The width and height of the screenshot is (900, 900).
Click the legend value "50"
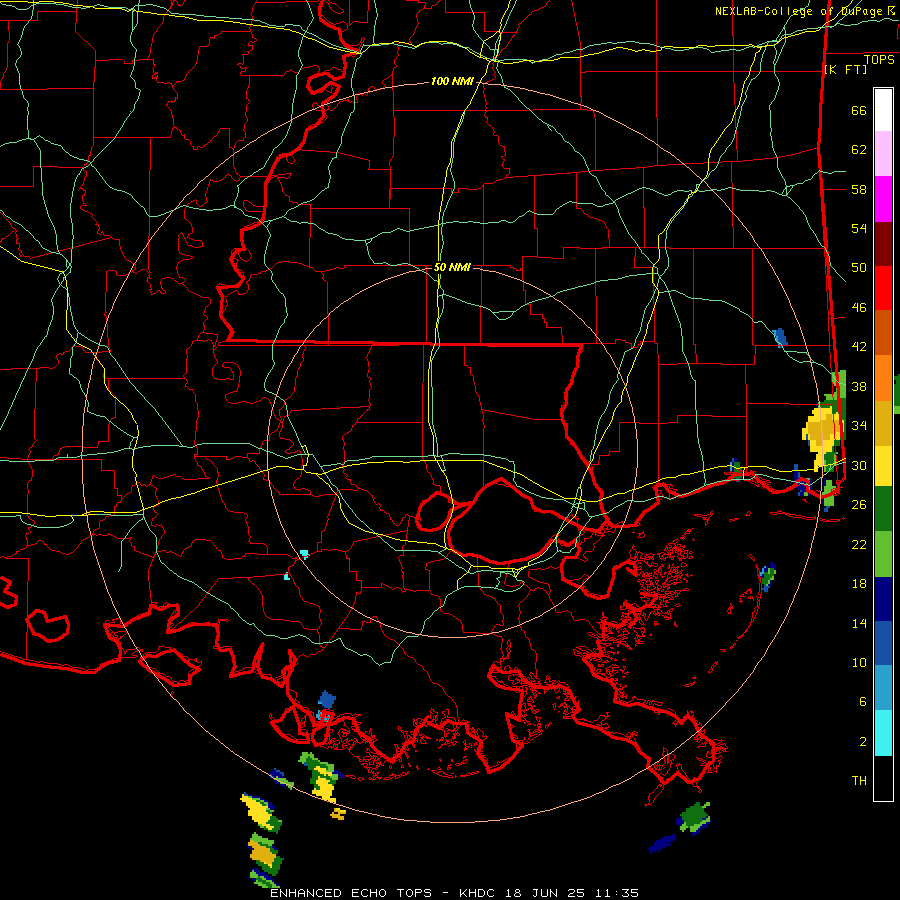coord(859,268)
